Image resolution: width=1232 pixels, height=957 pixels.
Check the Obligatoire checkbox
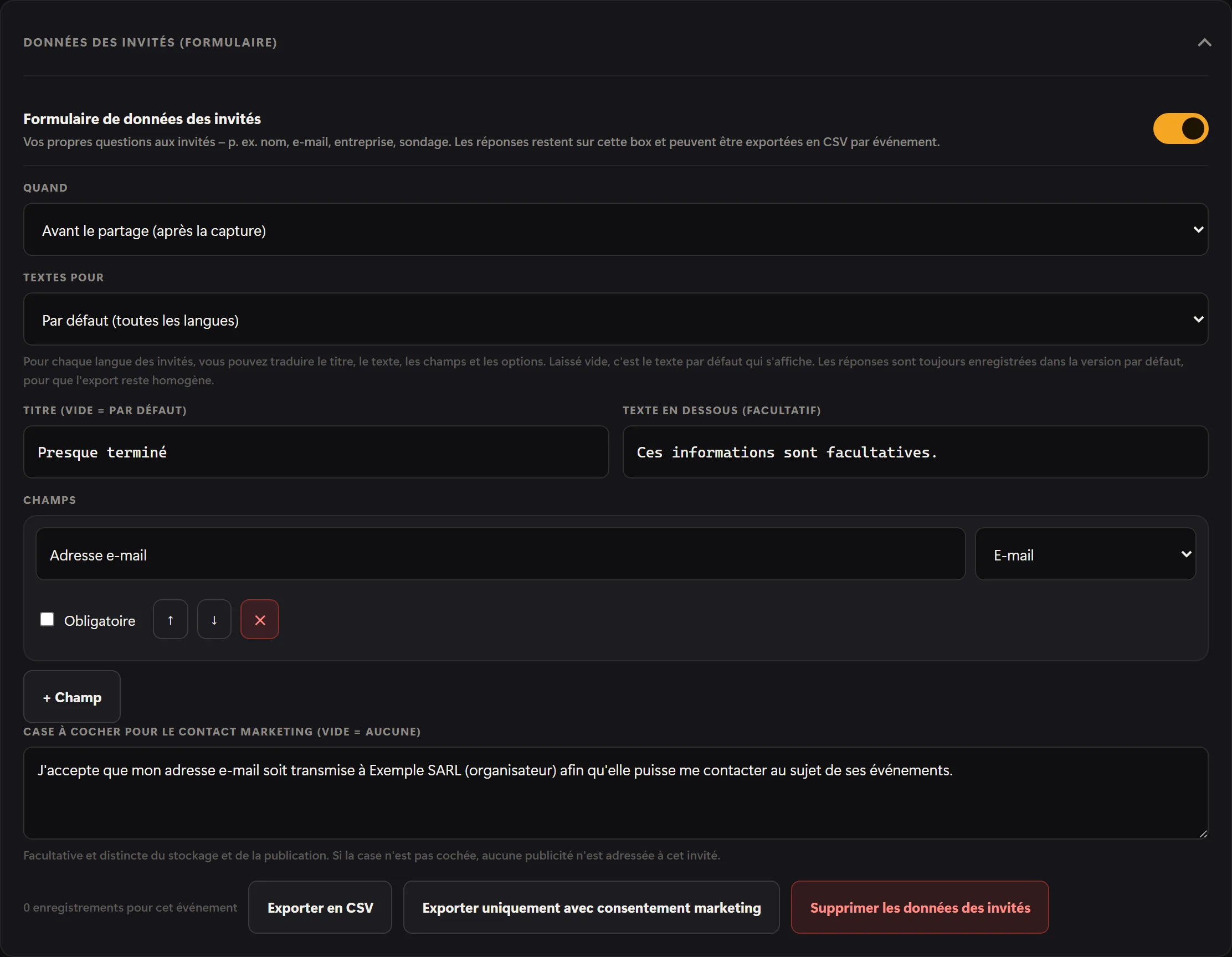48,619
